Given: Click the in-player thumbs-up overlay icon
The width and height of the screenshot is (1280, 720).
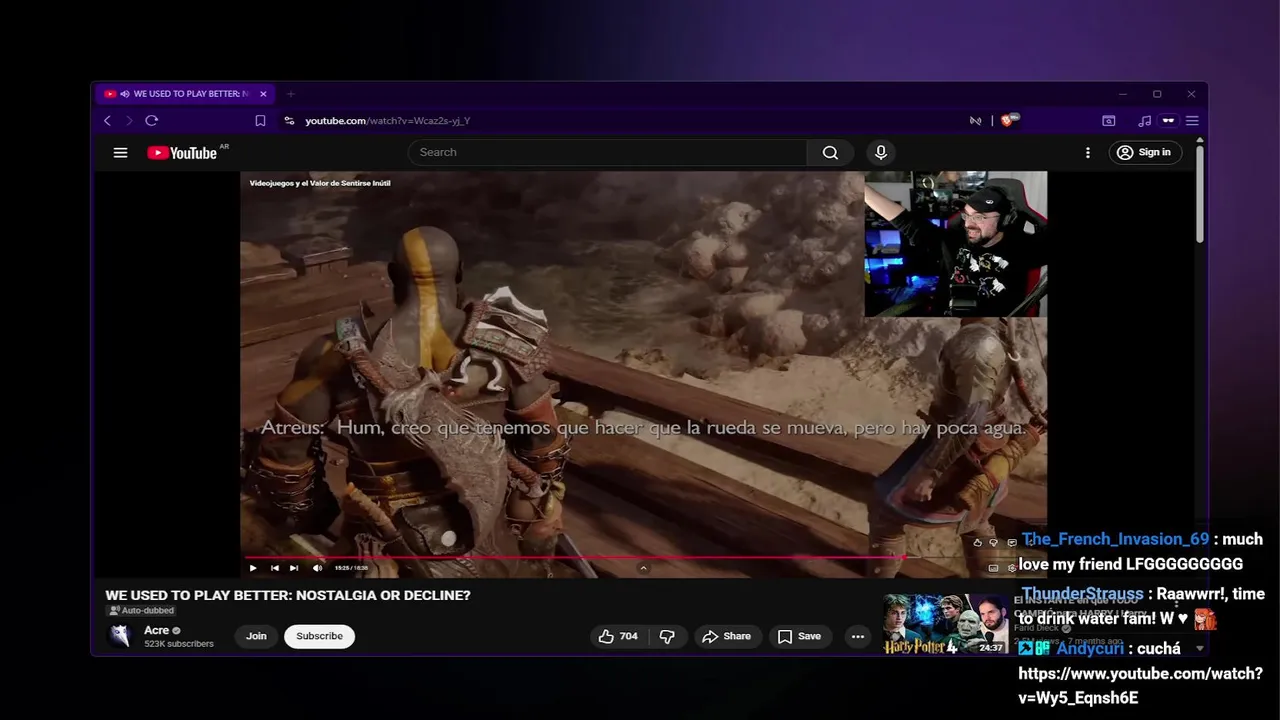Looking at the screenshot, I should (x=978, y=542).
